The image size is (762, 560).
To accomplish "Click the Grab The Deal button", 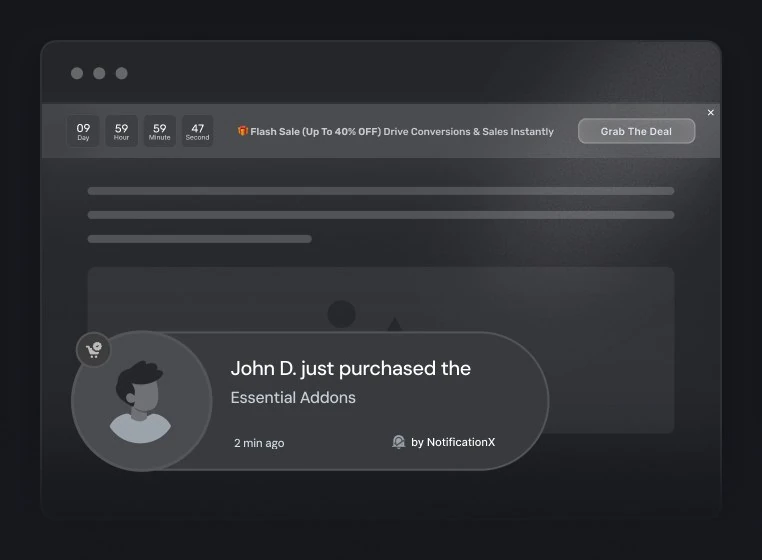I will pyautogui.click(x=636, y=131).
